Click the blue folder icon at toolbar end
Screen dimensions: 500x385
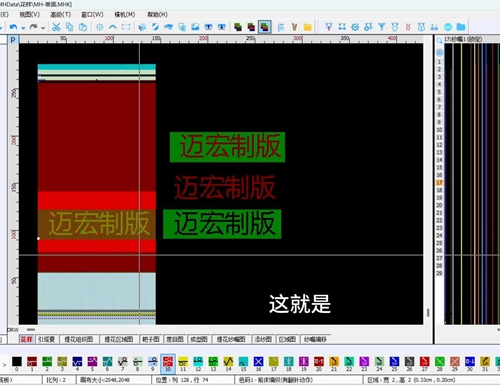pyautogui.click(x=461, y=27)
